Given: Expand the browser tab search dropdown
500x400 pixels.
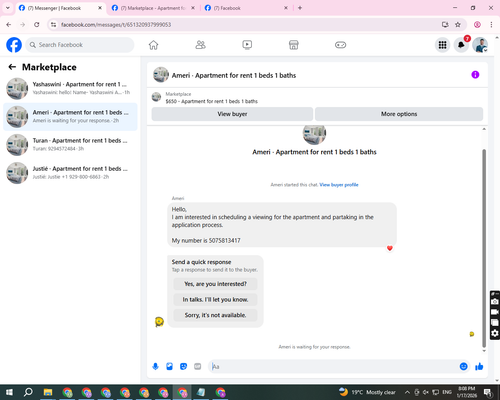Looking at the screenshot, I should click(x=8, y=8).
